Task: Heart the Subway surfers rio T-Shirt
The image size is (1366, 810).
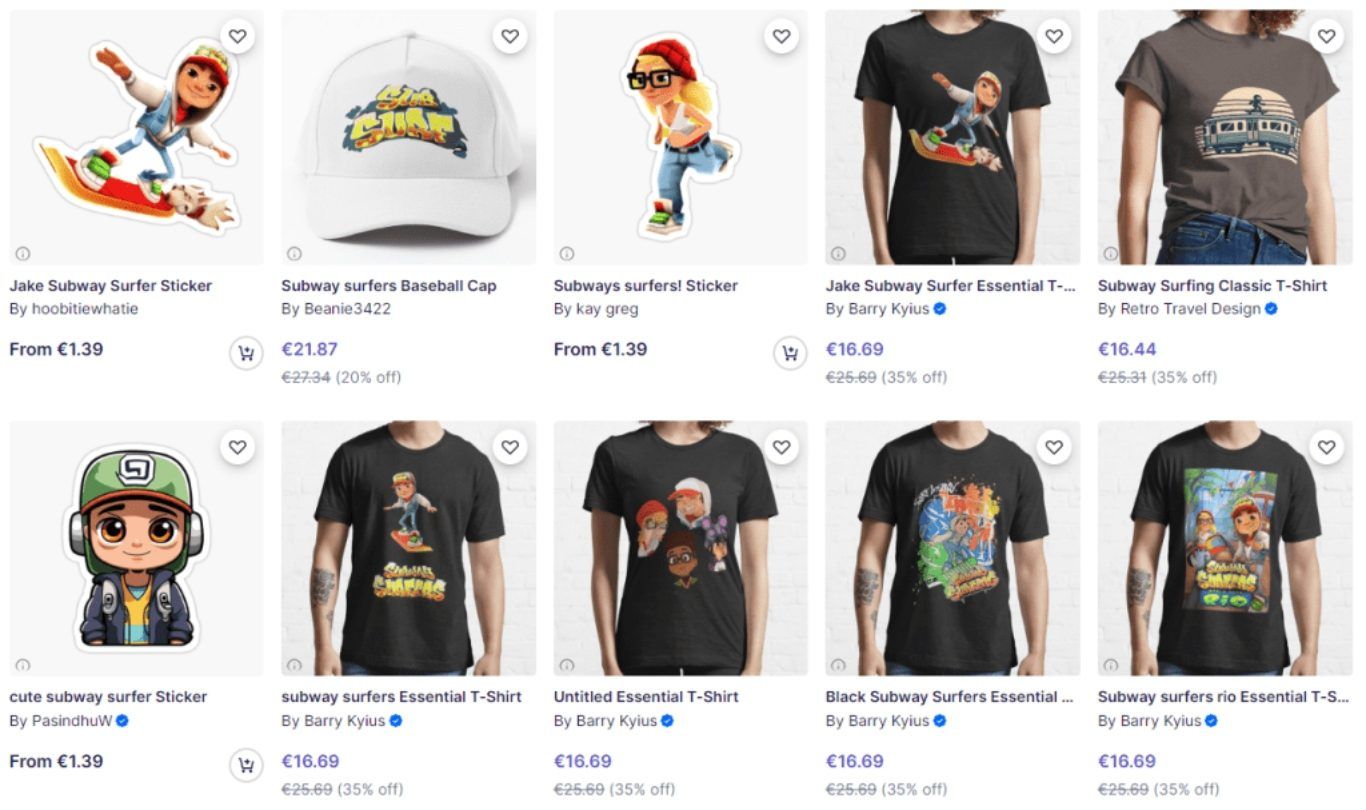Action: pos(1326,448)
